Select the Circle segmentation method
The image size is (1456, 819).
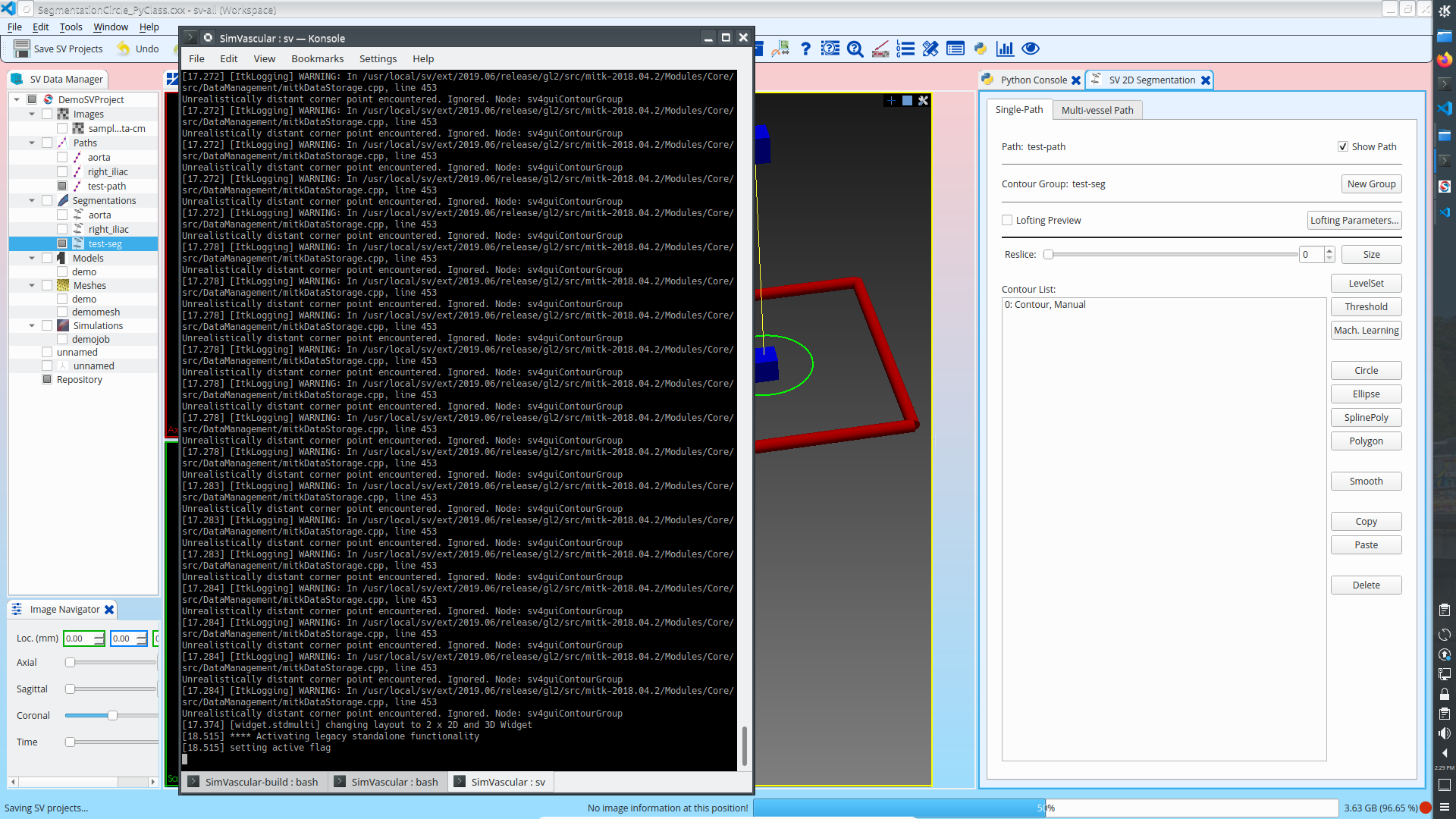coord(1366,370)
